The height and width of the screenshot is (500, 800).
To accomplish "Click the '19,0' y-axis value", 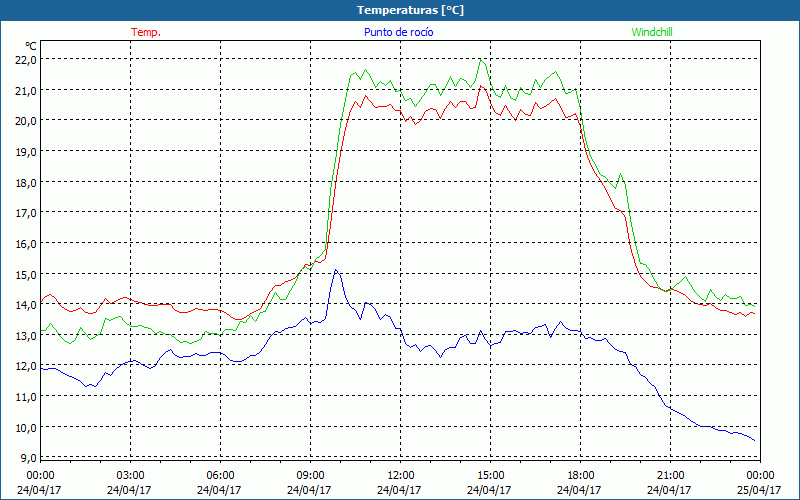I will [27, 152].
